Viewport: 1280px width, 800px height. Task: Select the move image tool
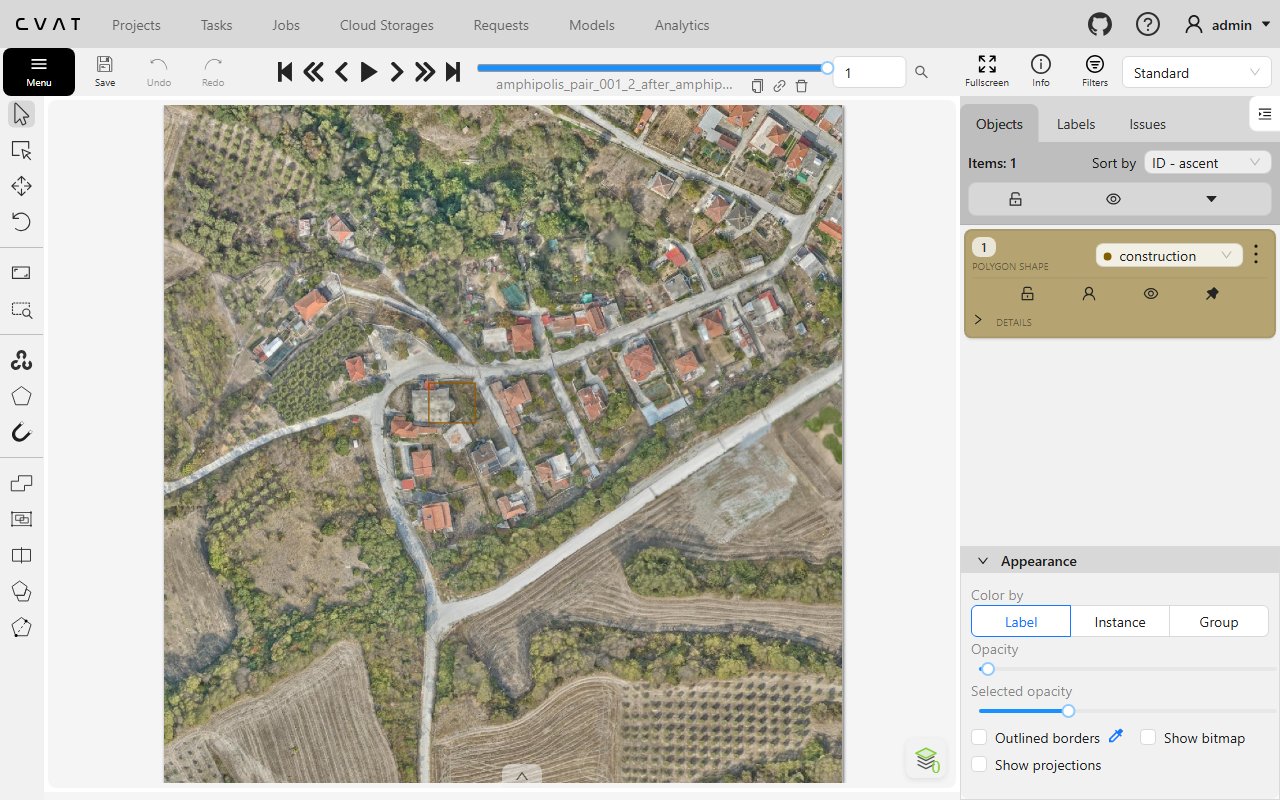(x=21, y=186)
